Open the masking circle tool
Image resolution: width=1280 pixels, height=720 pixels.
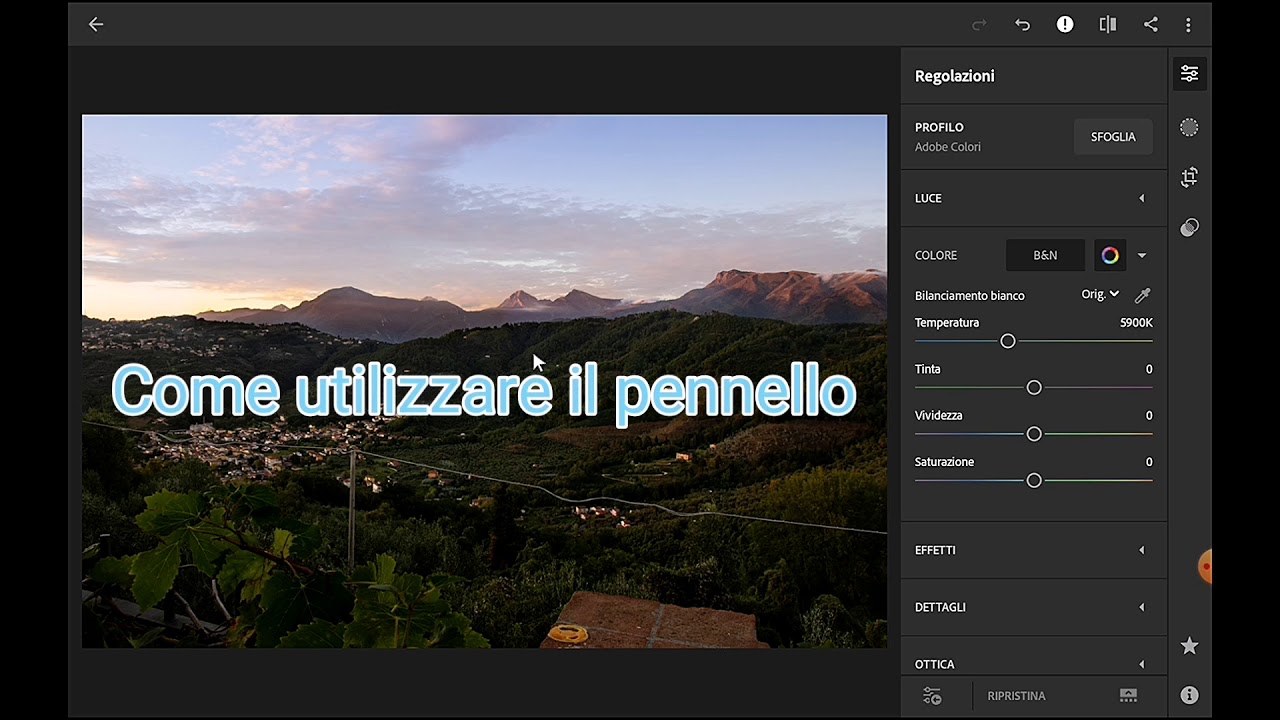(x=1189, y=127)
